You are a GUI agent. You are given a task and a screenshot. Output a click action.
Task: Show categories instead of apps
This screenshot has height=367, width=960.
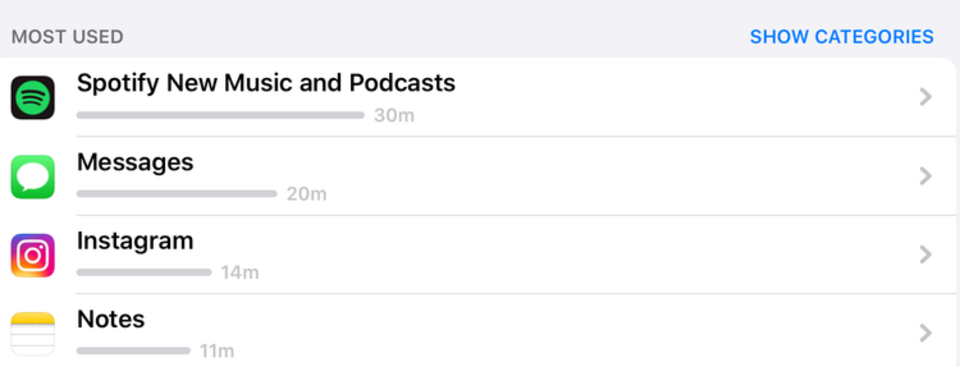(842, 37)
